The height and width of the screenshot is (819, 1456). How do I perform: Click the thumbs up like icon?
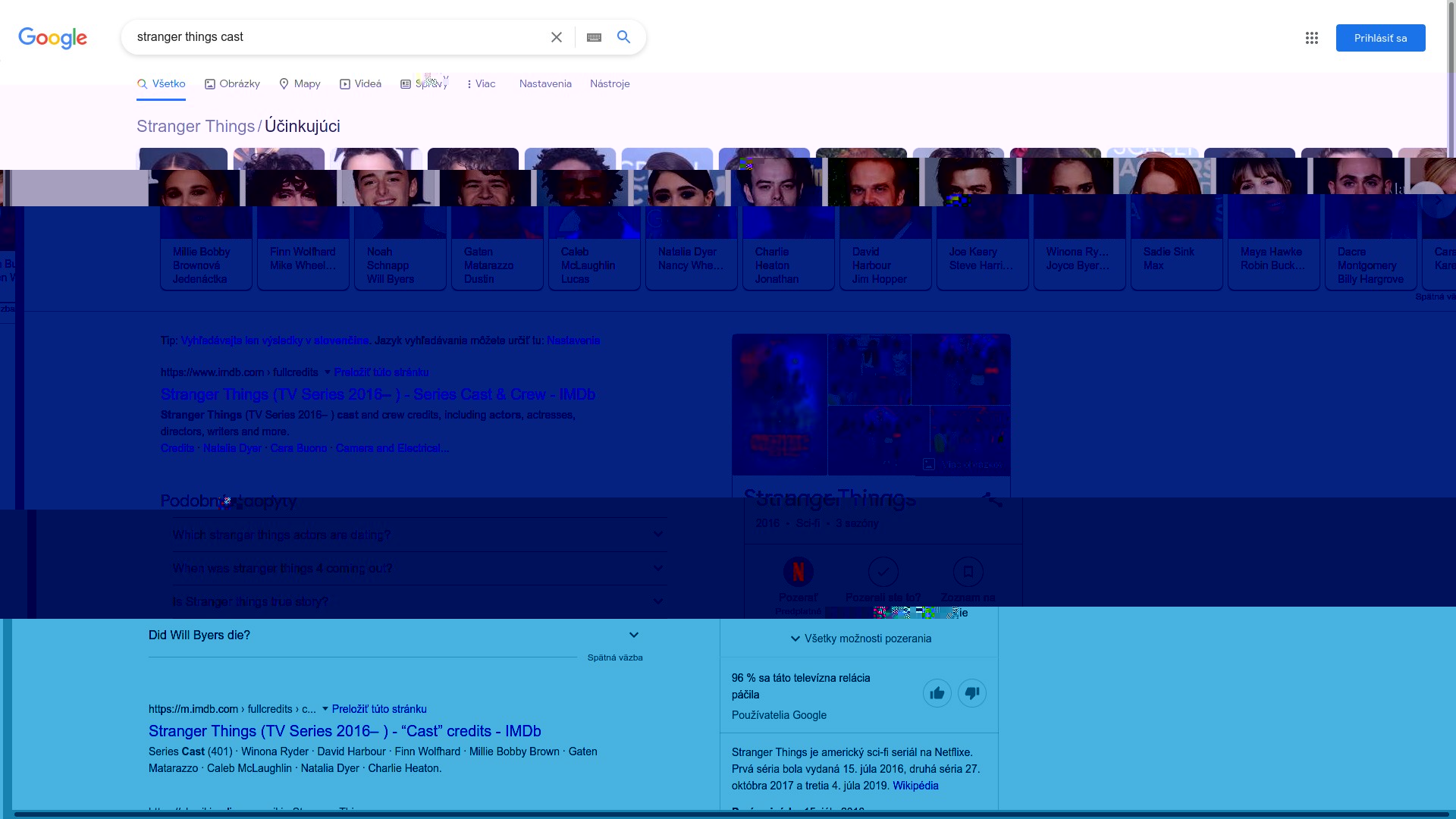[937, 693]
